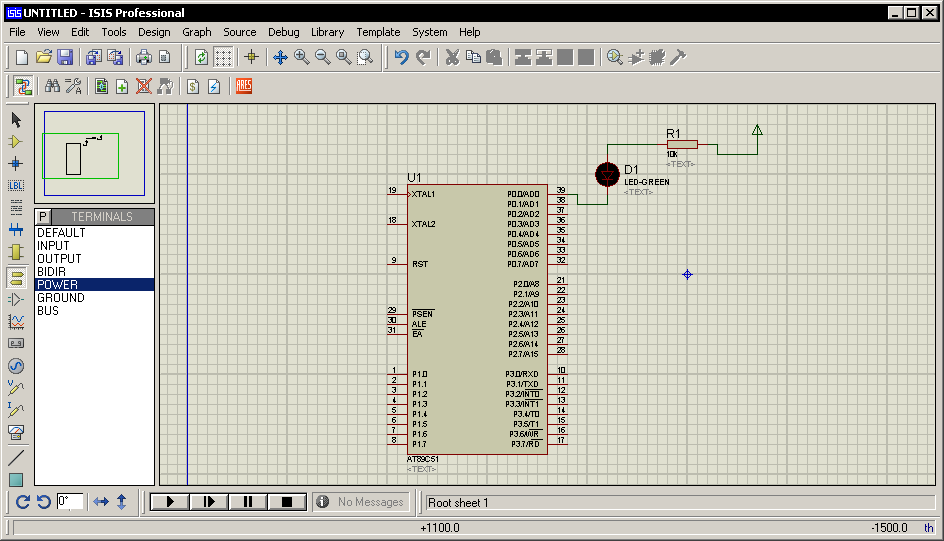Zoom in on the schematic

[x=302, y=57]
